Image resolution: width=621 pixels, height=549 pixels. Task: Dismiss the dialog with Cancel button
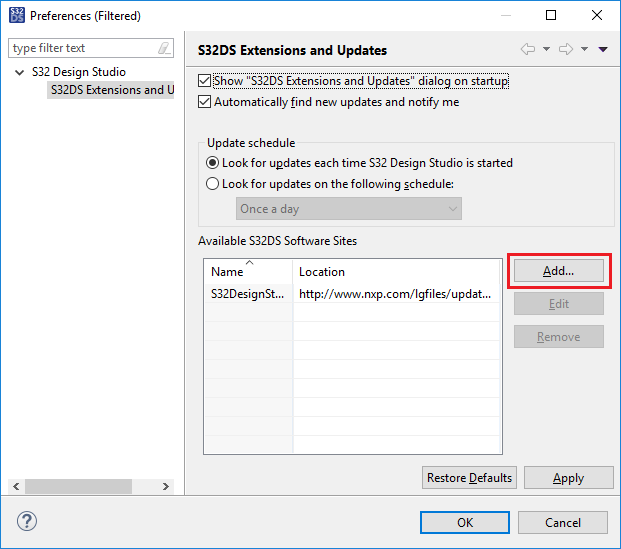(x=563, y=522)
